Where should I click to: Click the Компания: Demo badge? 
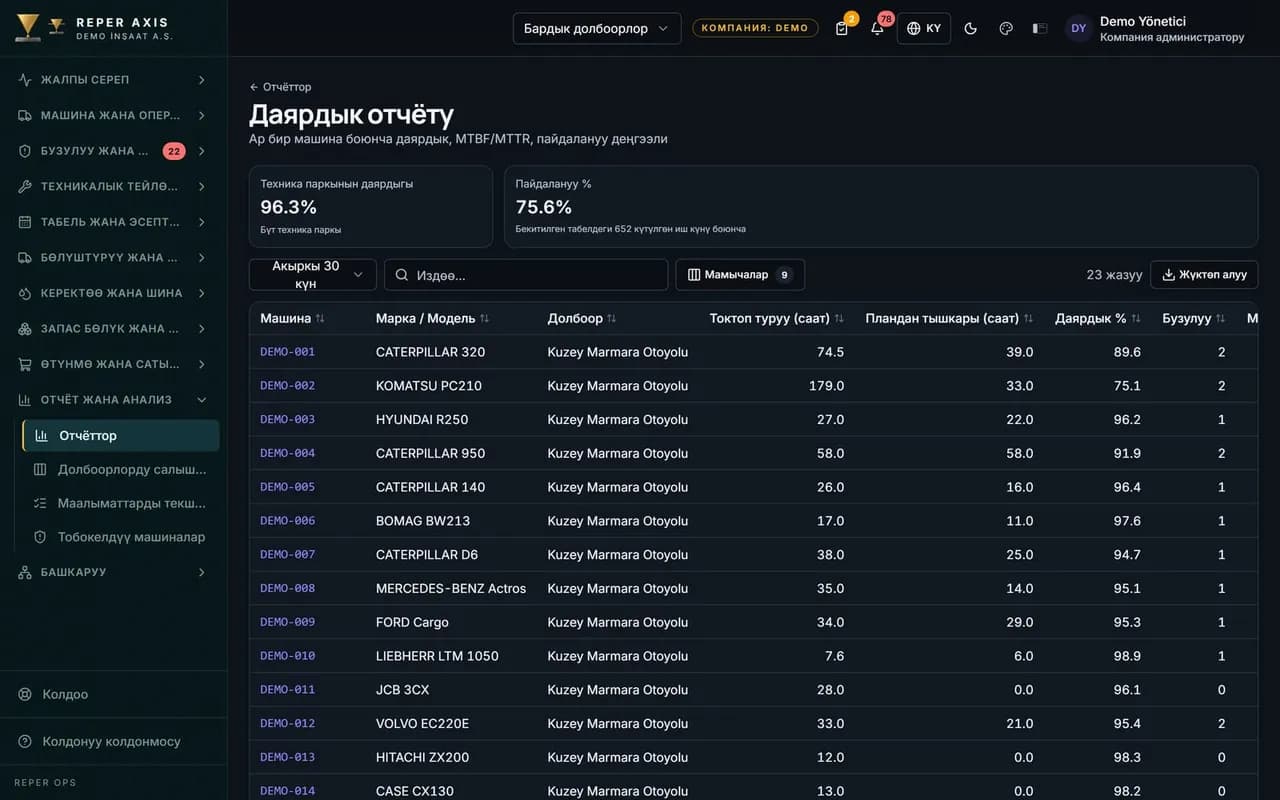(x=755, y=28)
